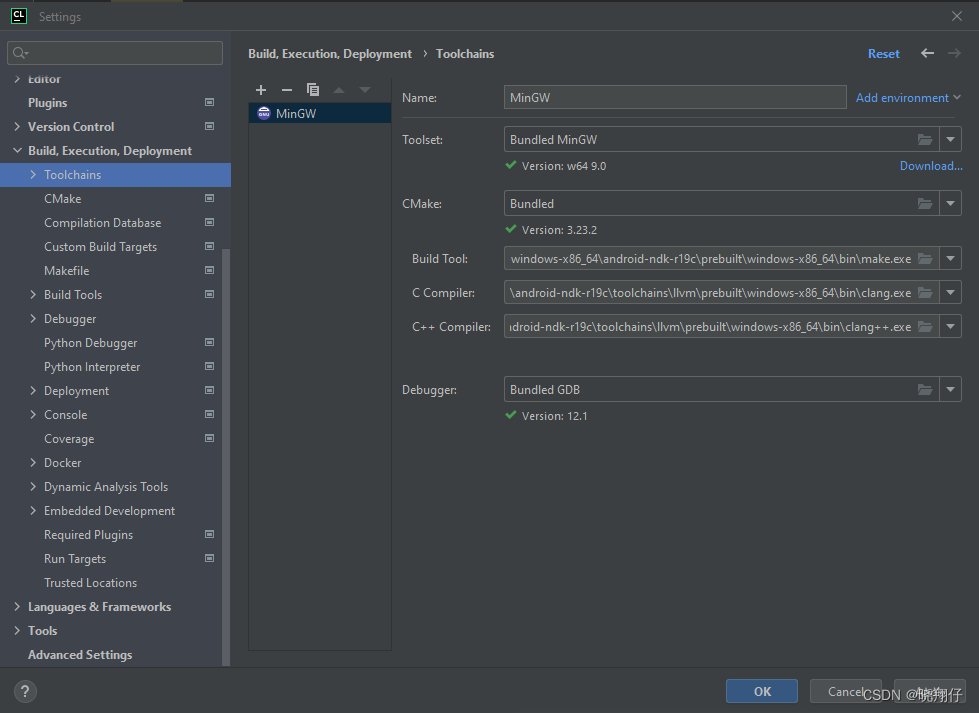
Task: Select MinGW toolchain in list
Action: point(320,113)
